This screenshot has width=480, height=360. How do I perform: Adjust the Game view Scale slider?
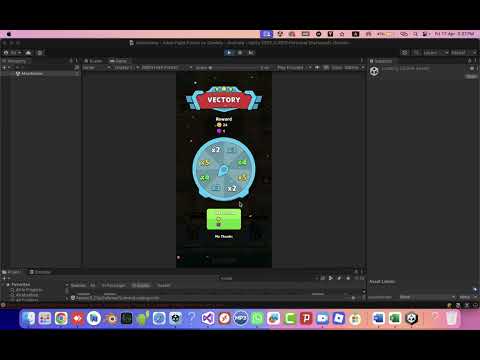click(x=233, y=68)
